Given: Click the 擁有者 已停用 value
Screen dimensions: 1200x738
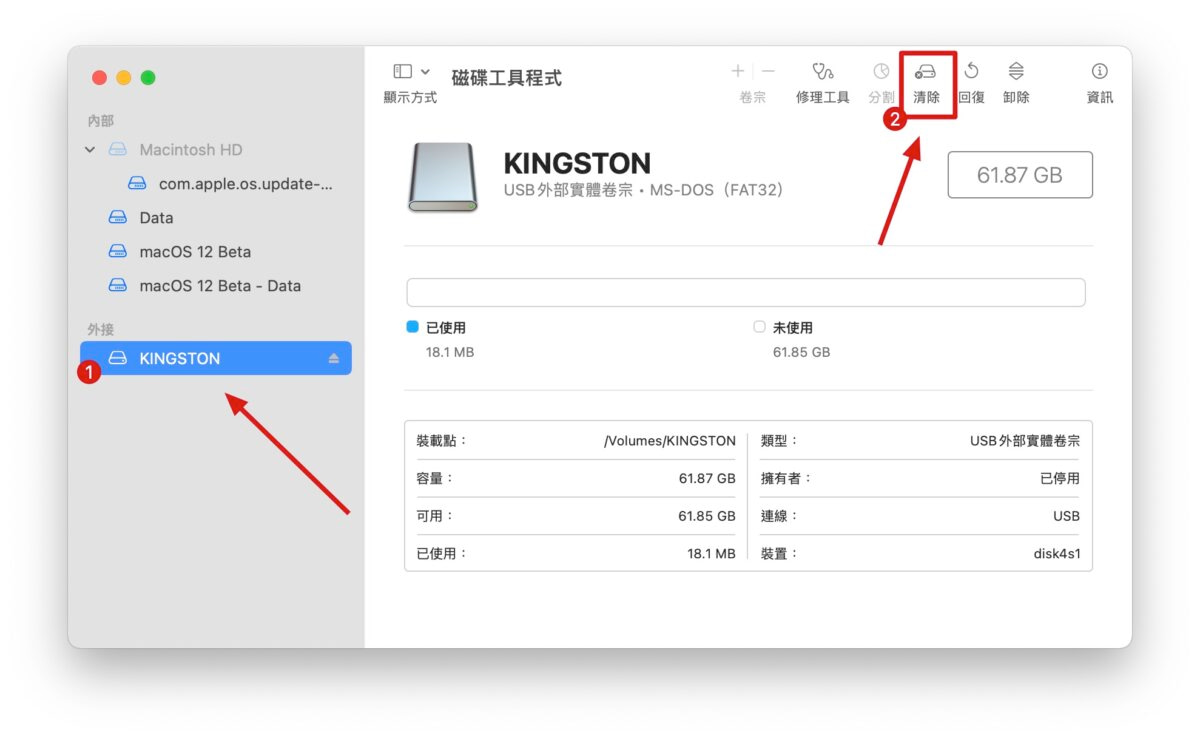Looking at the screenshot, I should tap(1060, 479).
